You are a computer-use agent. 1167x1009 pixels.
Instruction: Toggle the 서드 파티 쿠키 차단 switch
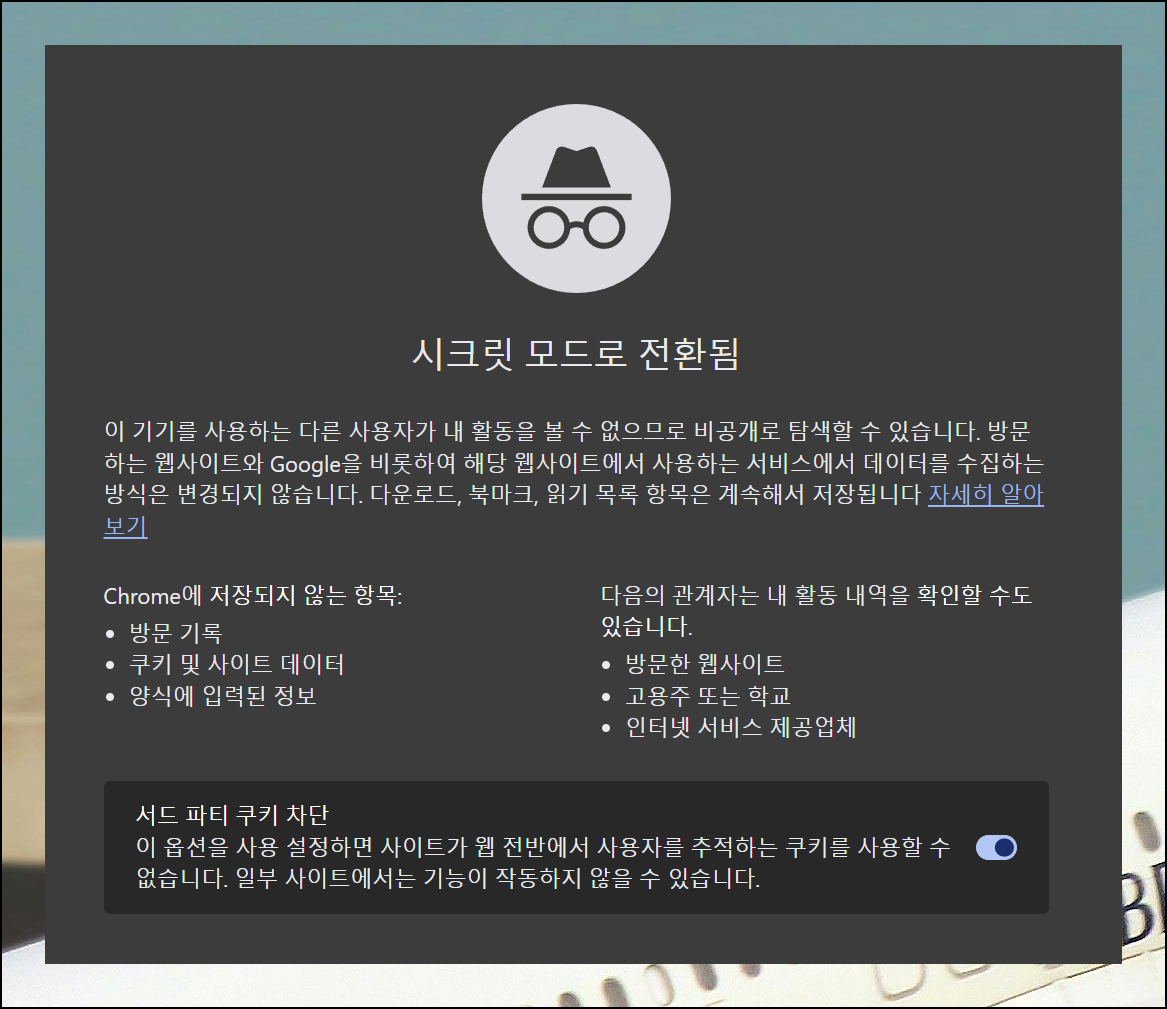click(996, 848)
